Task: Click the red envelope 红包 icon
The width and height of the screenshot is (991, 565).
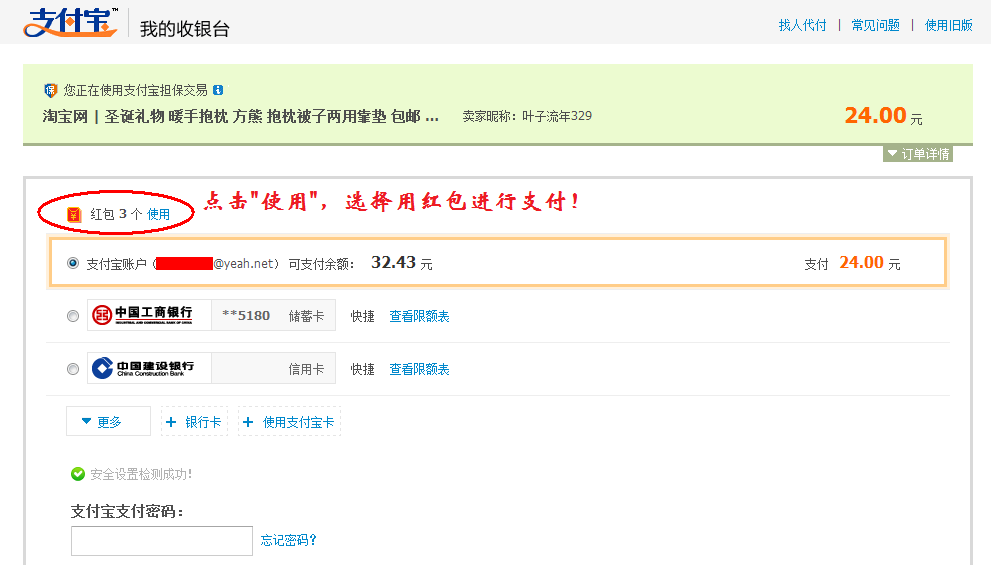Action: pyautogui.click(x=74, y=215)
